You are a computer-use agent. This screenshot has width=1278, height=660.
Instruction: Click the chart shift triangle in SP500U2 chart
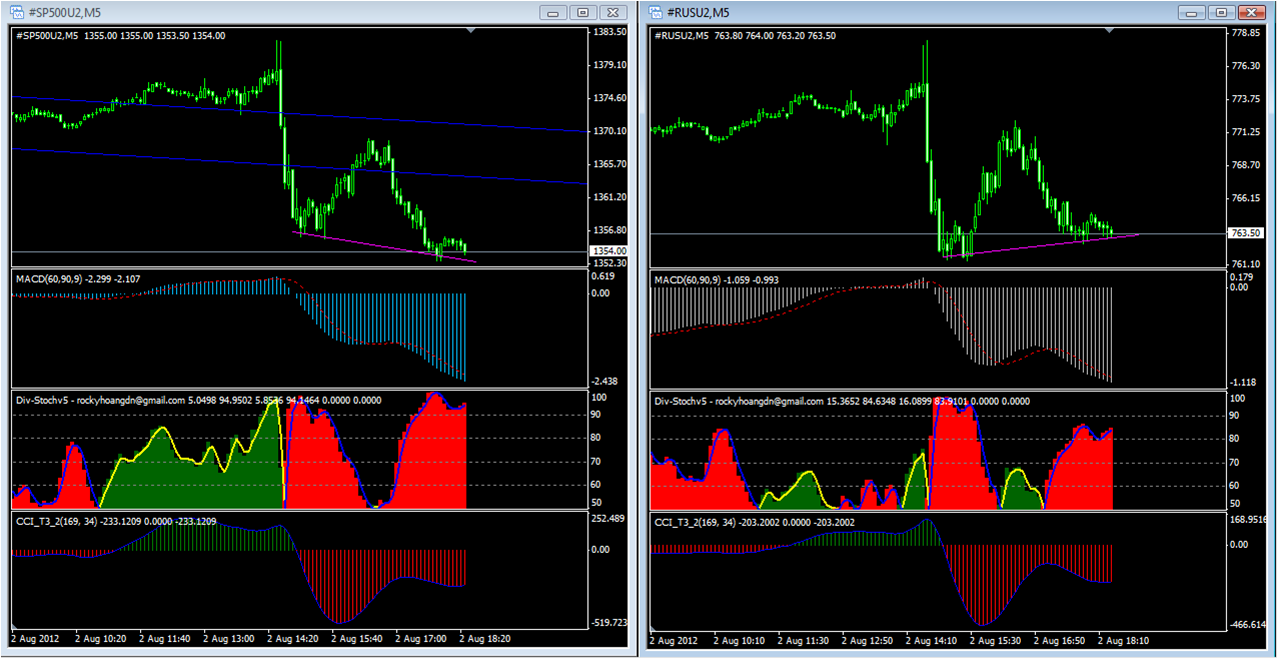click(x=471, y=32)
